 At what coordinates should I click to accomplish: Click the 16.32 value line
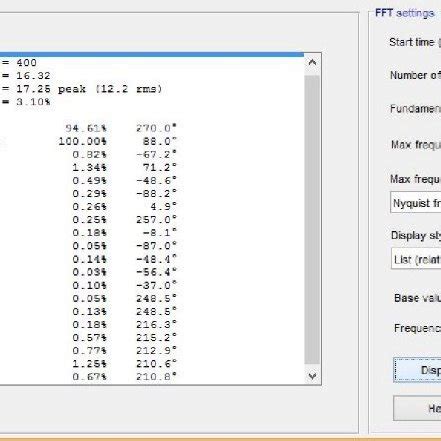coord(33,76)
